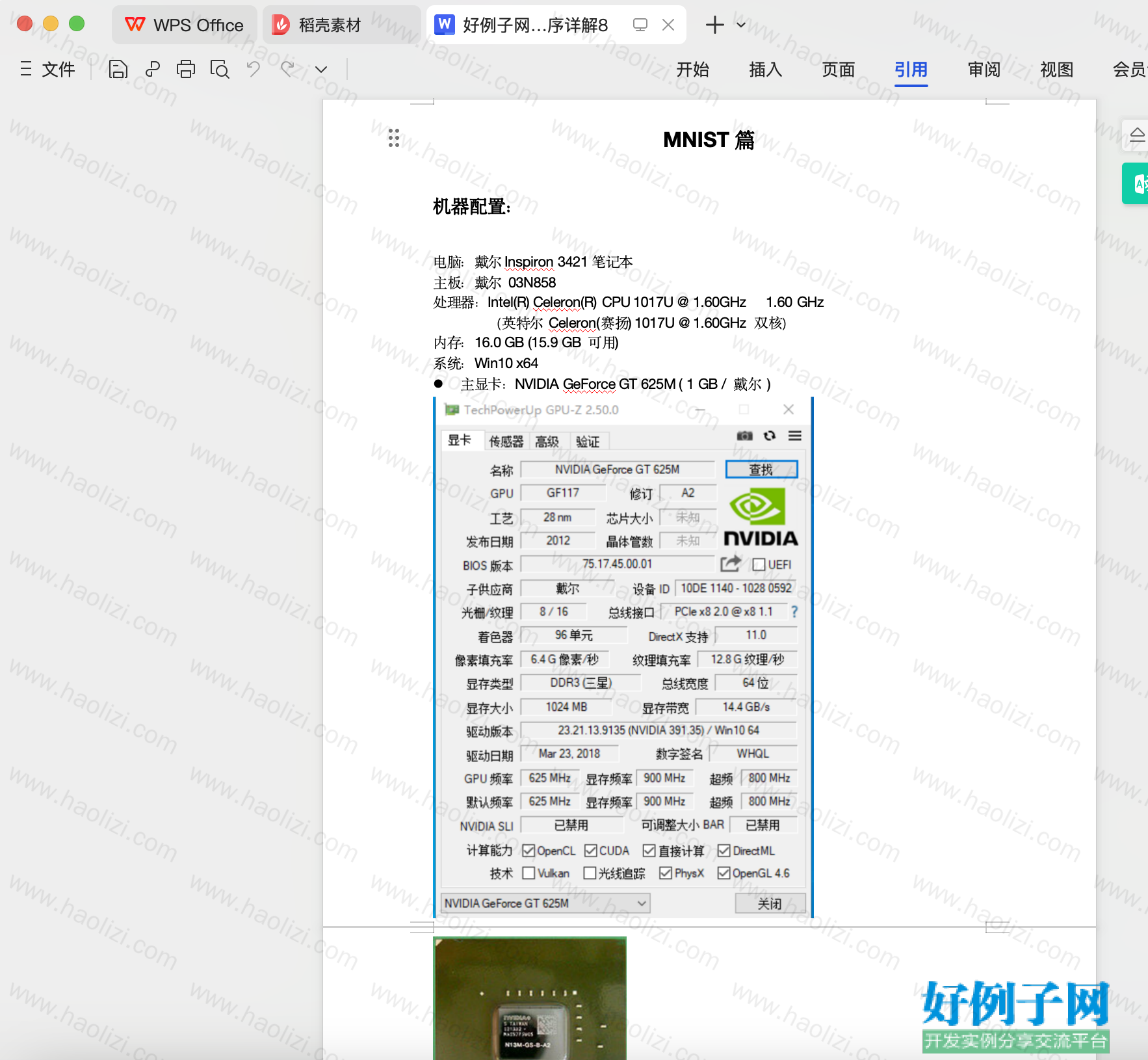Open the 会员 ribbon tab
Viewport: 1148px width, 1060px height.
1130,70
